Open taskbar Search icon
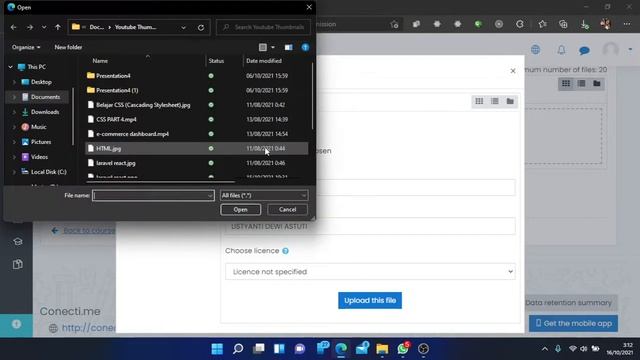 click(238, 349)
